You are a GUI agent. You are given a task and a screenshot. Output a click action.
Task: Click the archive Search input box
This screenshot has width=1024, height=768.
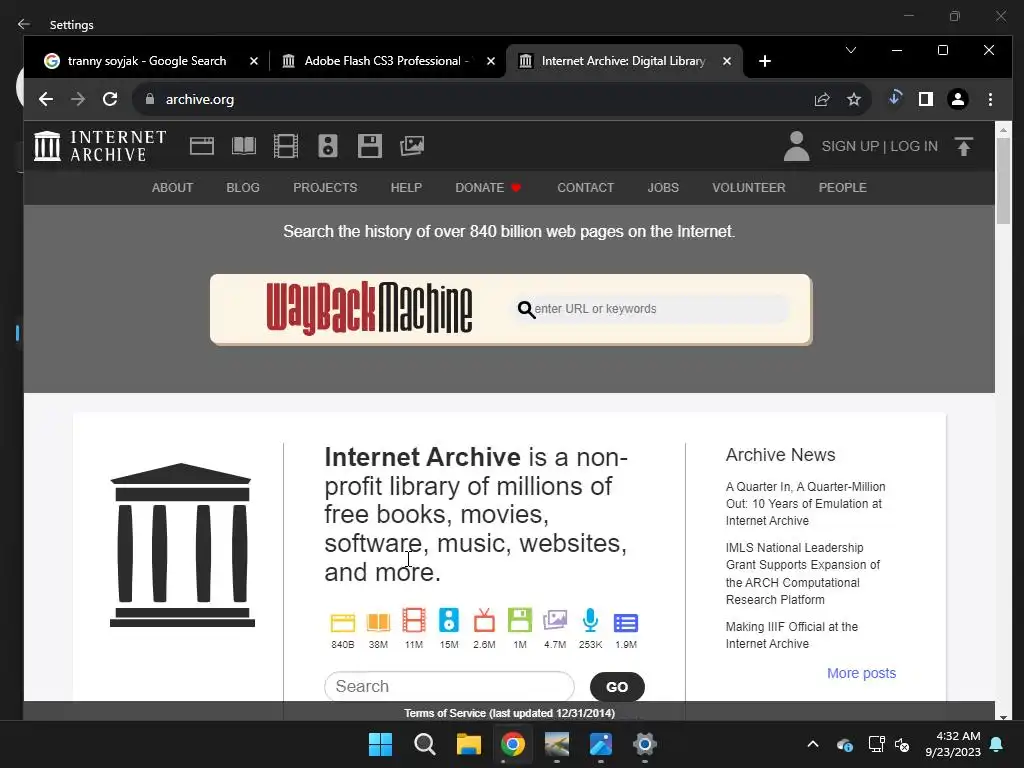click(449, 686)
